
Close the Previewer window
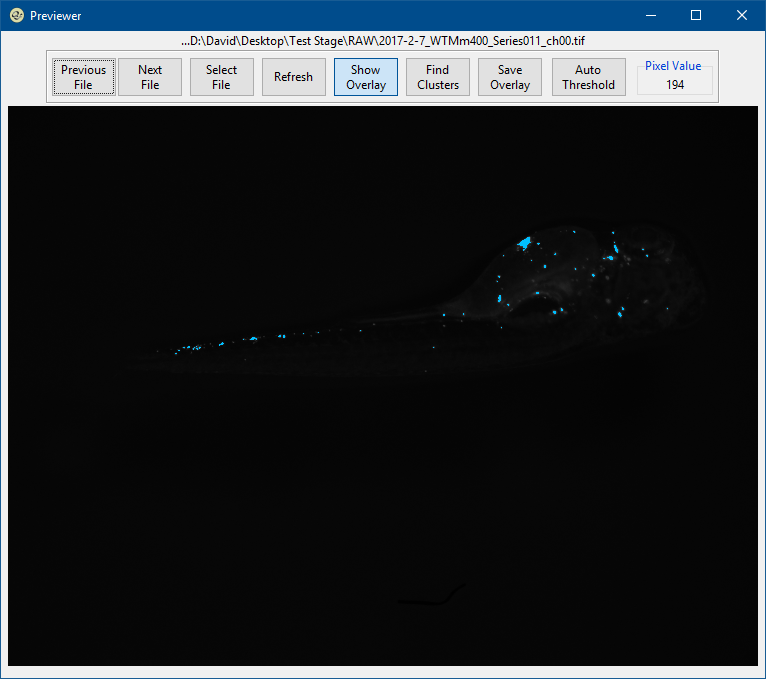[x=742, y=16]
